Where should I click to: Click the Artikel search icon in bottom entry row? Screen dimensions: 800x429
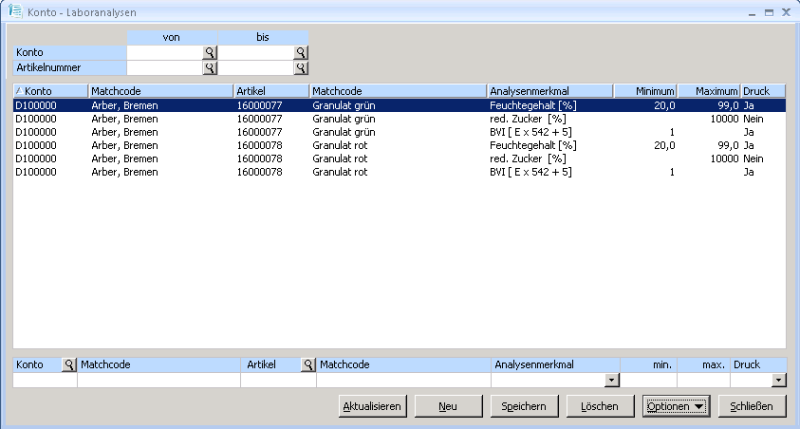[x=308, y=366]
